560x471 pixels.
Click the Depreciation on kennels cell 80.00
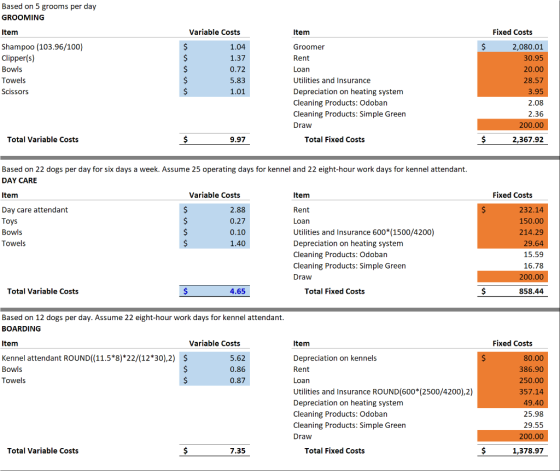click(x=512, y=358)
